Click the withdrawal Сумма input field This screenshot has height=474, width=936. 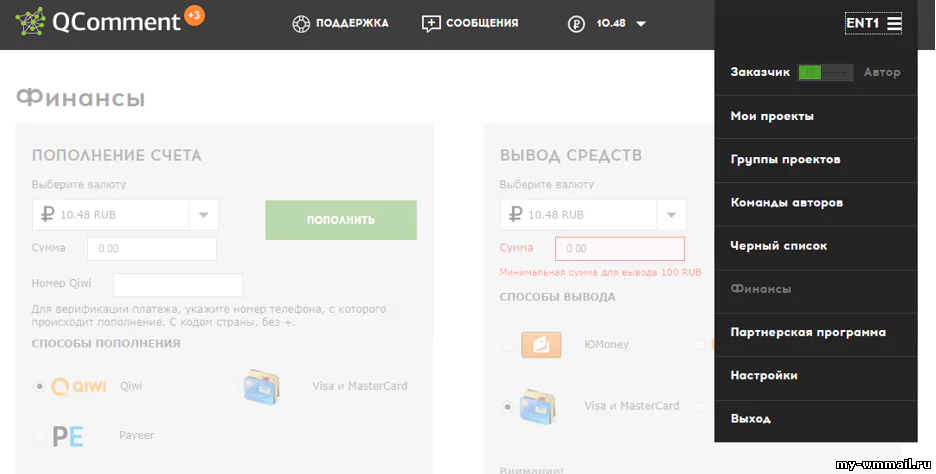click(619, 248)
